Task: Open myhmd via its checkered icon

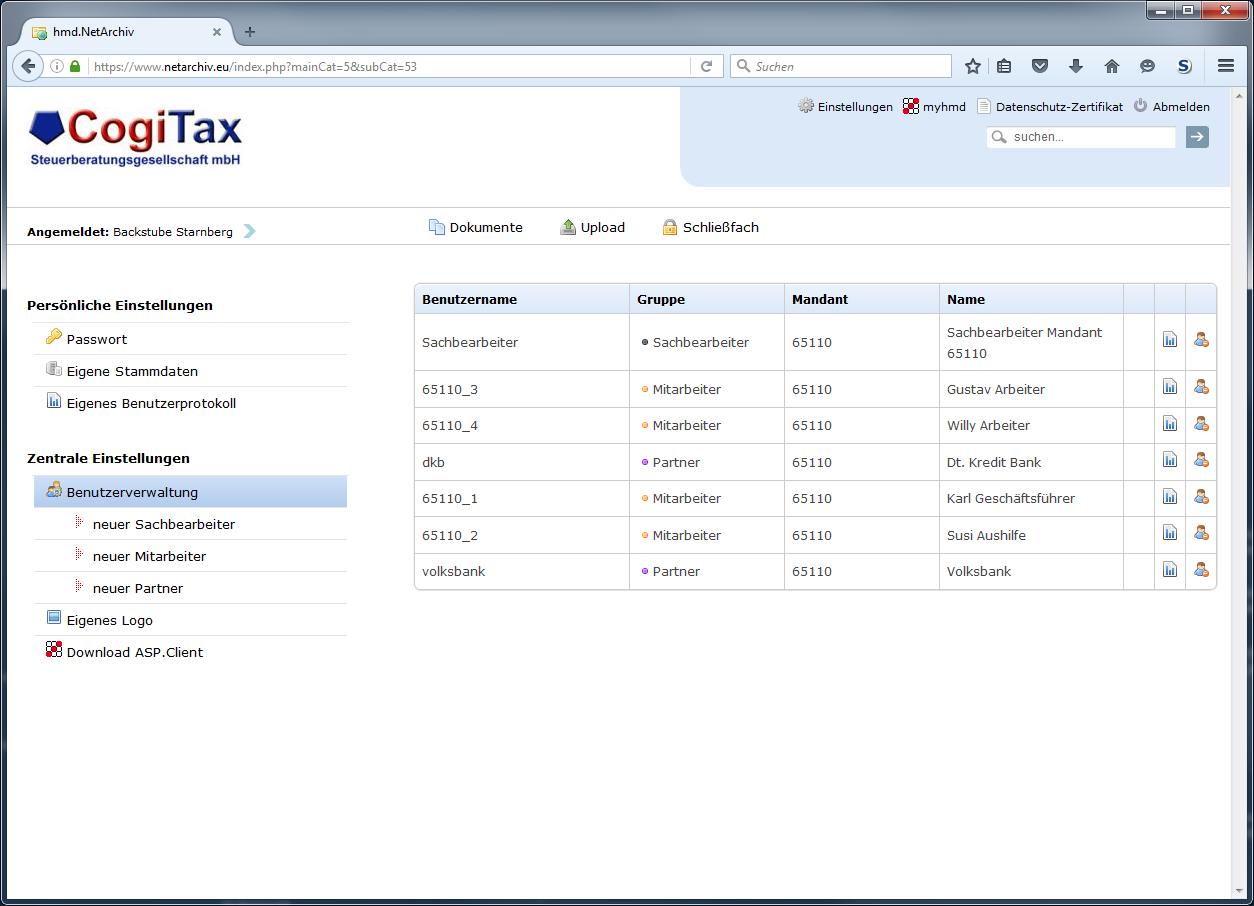Action: [x=910, y=106]
